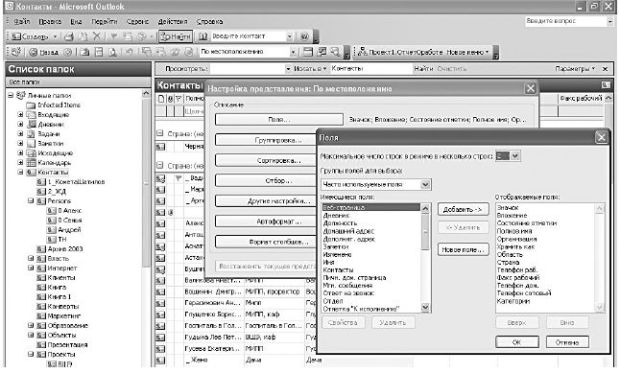Click the second icon right of the view dropdown
This screenshot has width=620, height=373.
(322, 52)
